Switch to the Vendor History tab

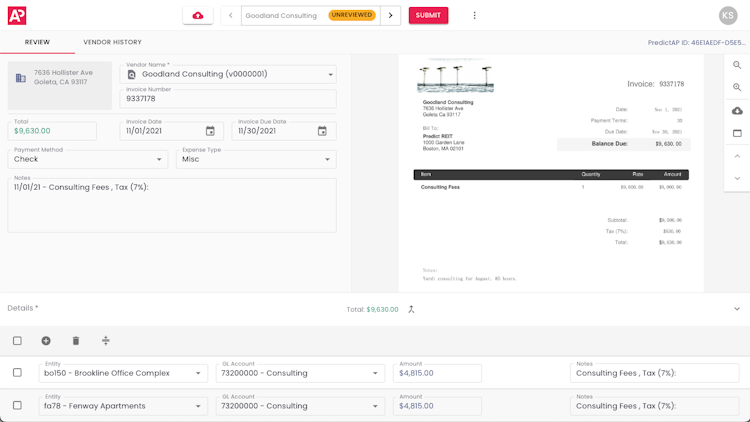(x=112, y=42)
